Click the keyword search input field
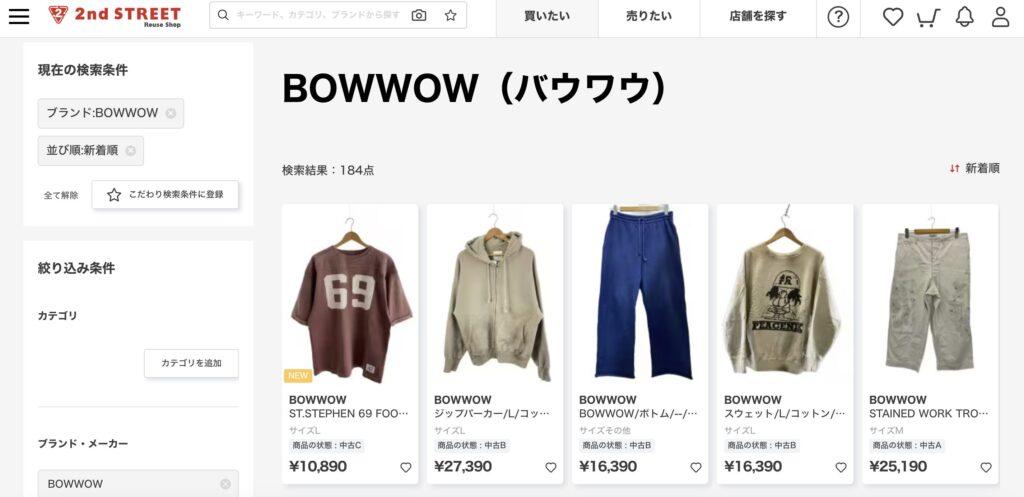This screenshot has height=497, width=1024. [x=319, y=15]
